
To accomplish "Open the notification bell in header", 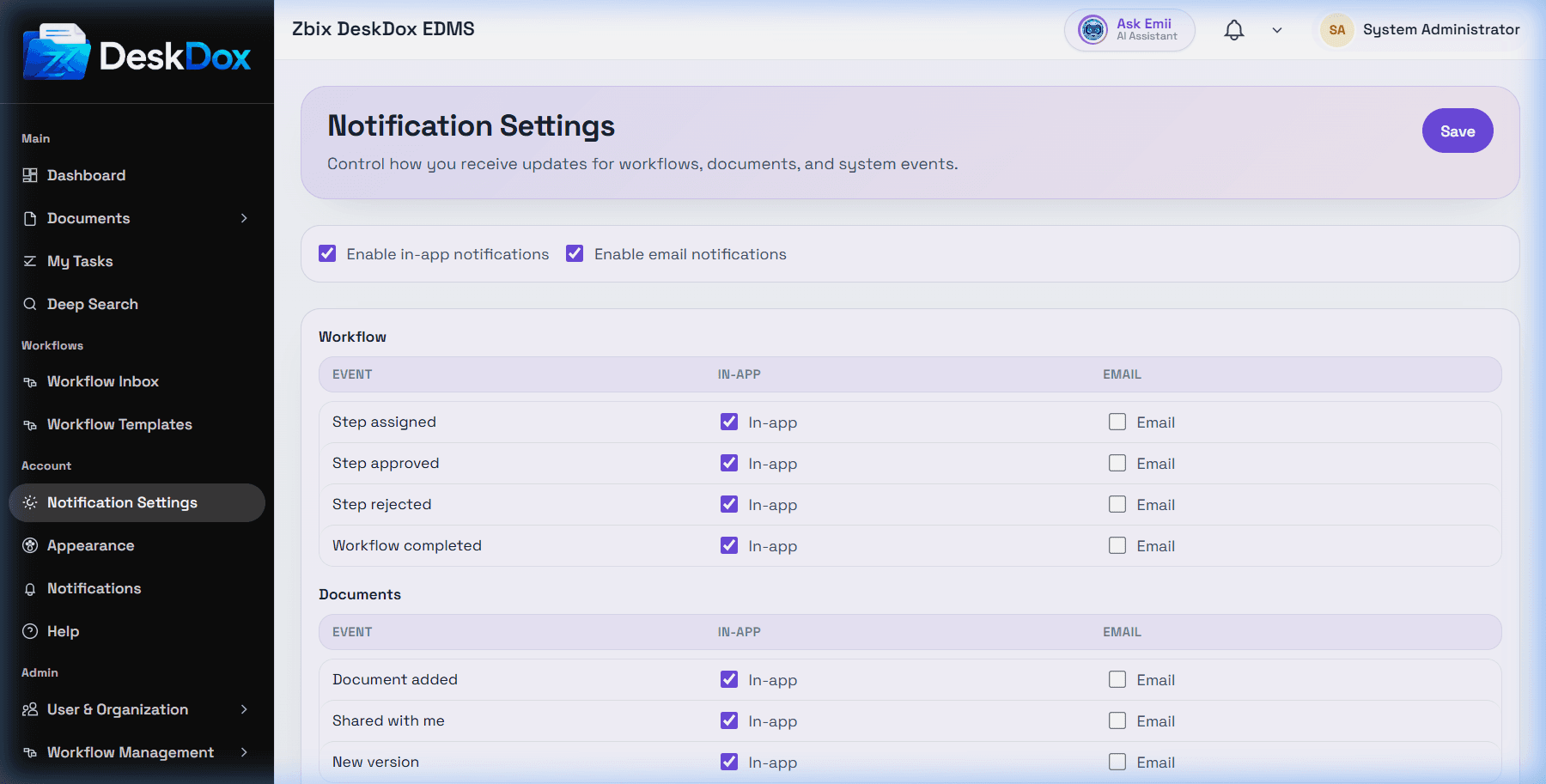I will tap(1234, 30).
